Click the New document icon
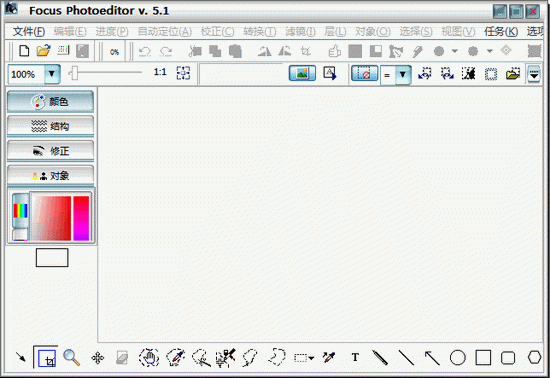This screenshot has width=550, height=378. 24,51
